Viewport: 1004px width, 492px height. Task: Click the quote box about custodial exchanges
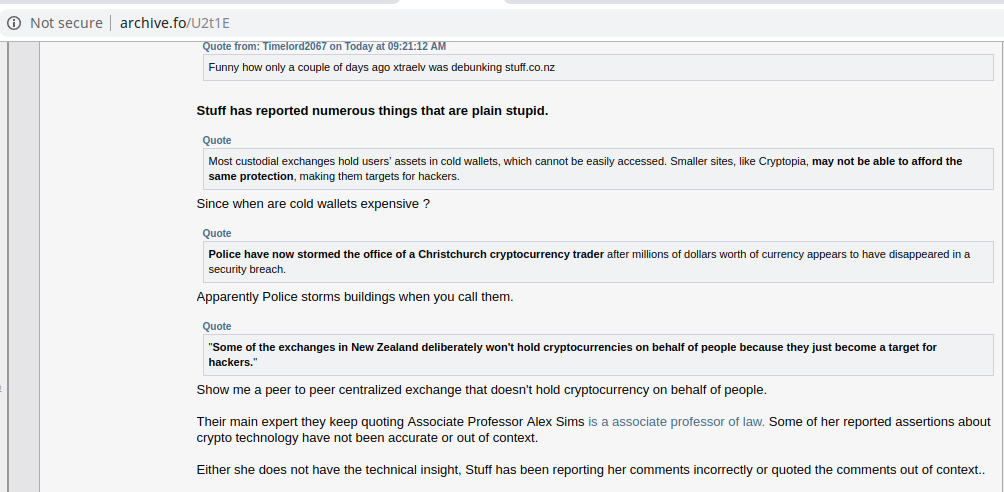tap(598, 168)
